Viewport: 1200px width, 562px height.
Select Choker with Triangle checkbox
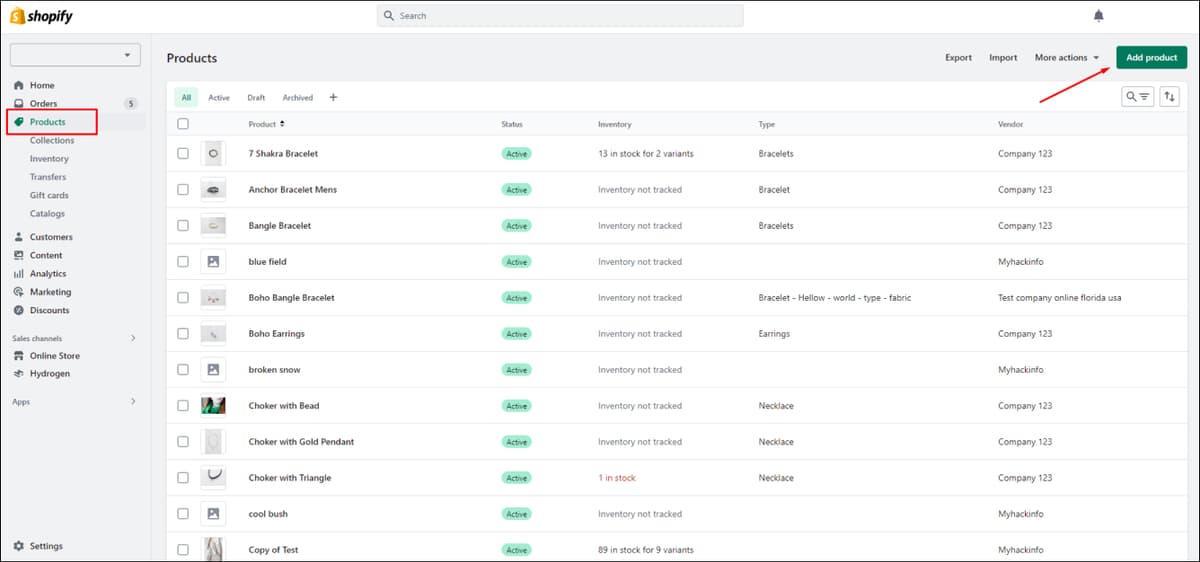point(182,477)
